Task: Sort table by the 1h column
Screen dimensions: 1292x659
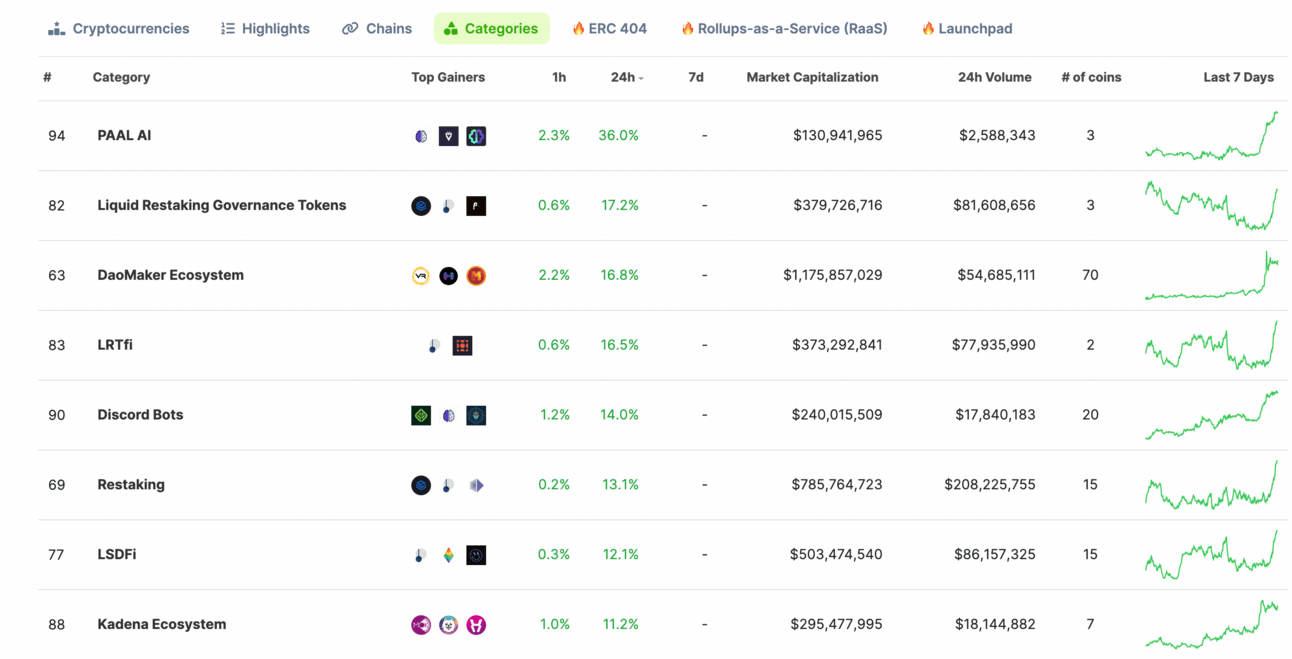Action: tap(559, 77)
